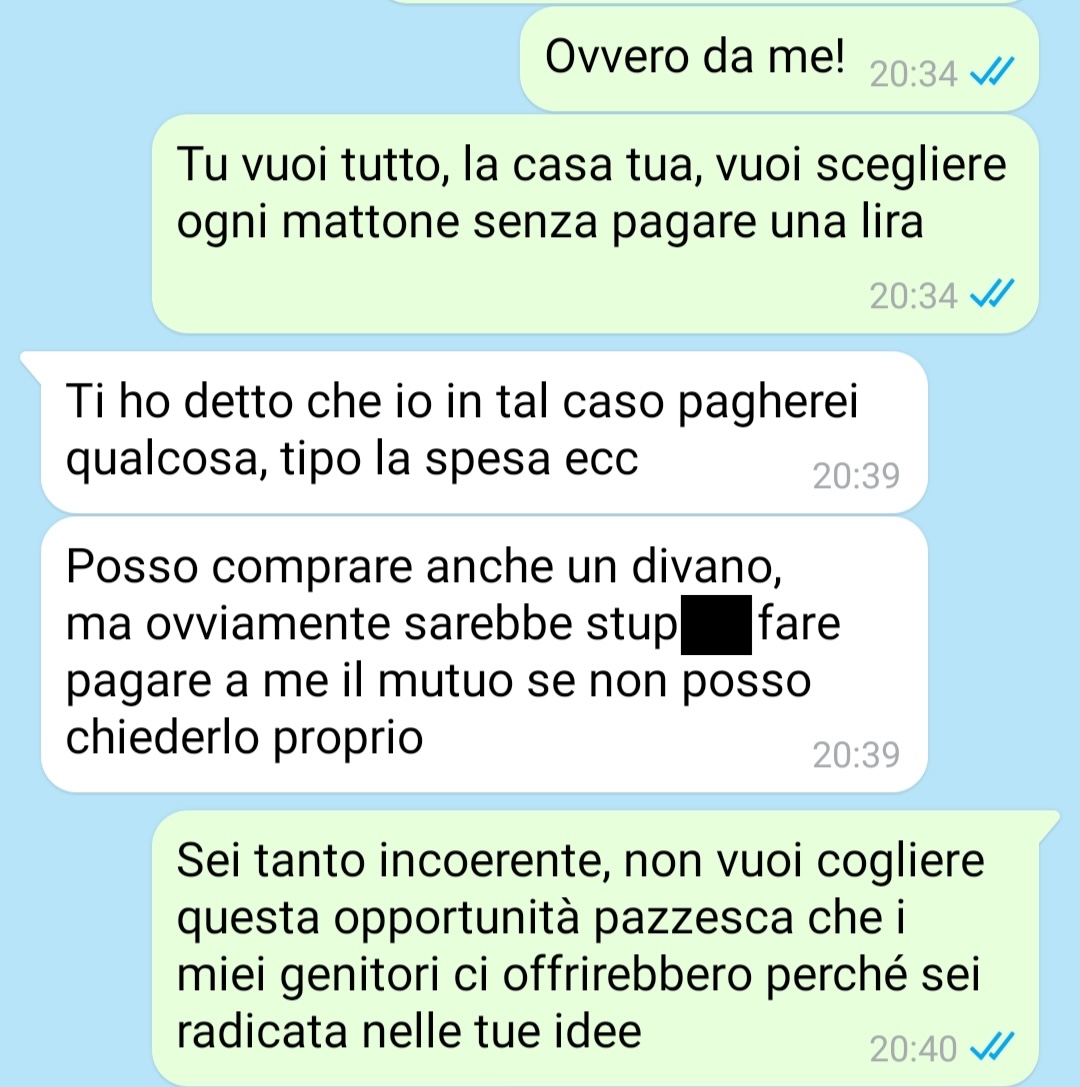Select the blue read ticks beside 'Ovvero da me!'
This screenshot has width=1080, height=1087.
pos(992,71)
